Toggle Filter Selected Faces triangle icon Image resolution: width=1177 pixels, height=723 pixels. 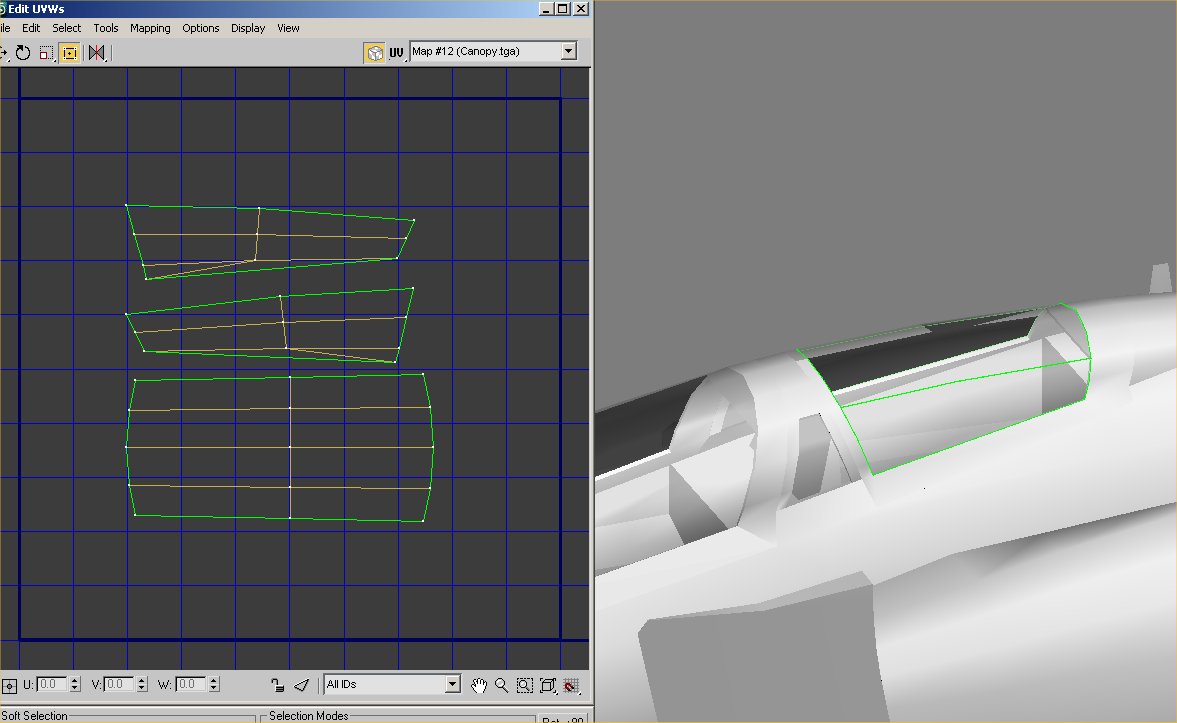tap(302, 685)
